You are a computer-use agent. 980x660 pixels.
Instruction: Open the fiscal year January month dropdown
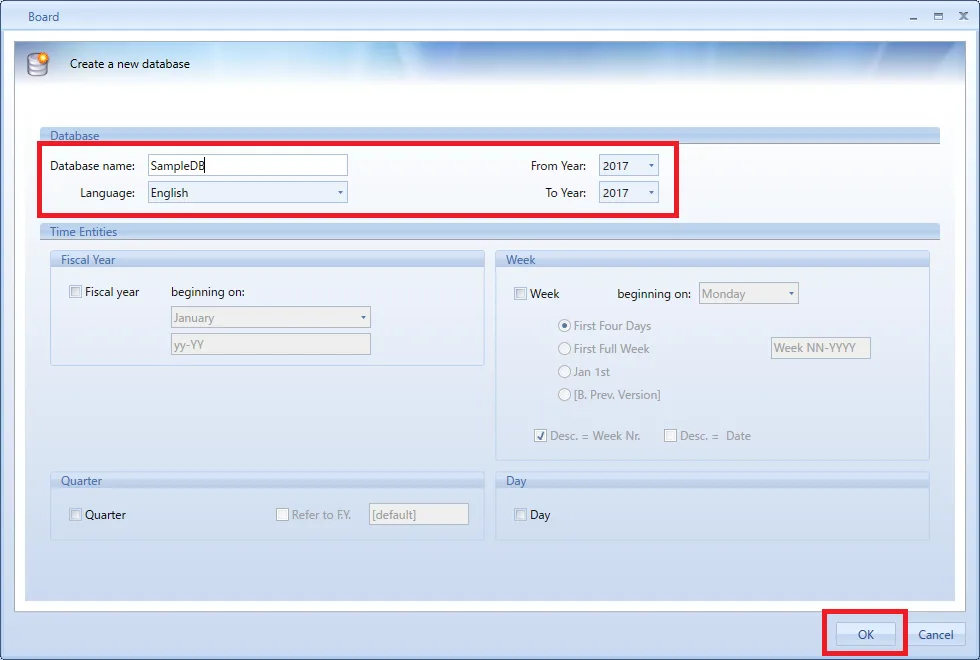coord(270,318)
